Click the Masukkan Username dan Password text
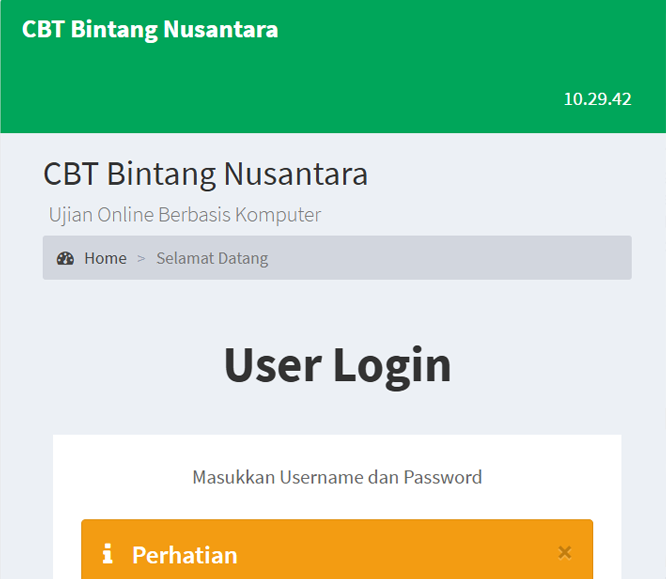666x579 pixels. 337,477
